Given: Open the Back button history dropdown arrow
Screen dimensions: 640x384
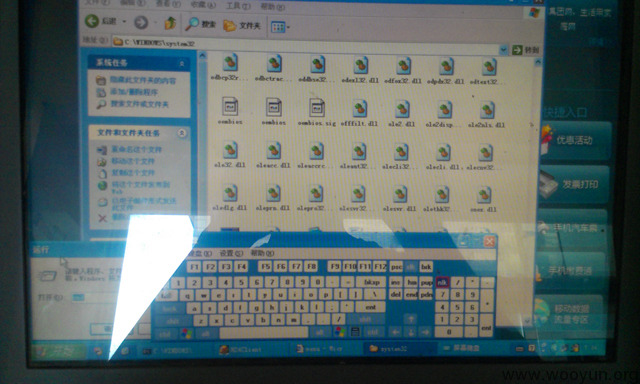Looking at the screenshot, I should pyautogui.click(x=124, y=22).
